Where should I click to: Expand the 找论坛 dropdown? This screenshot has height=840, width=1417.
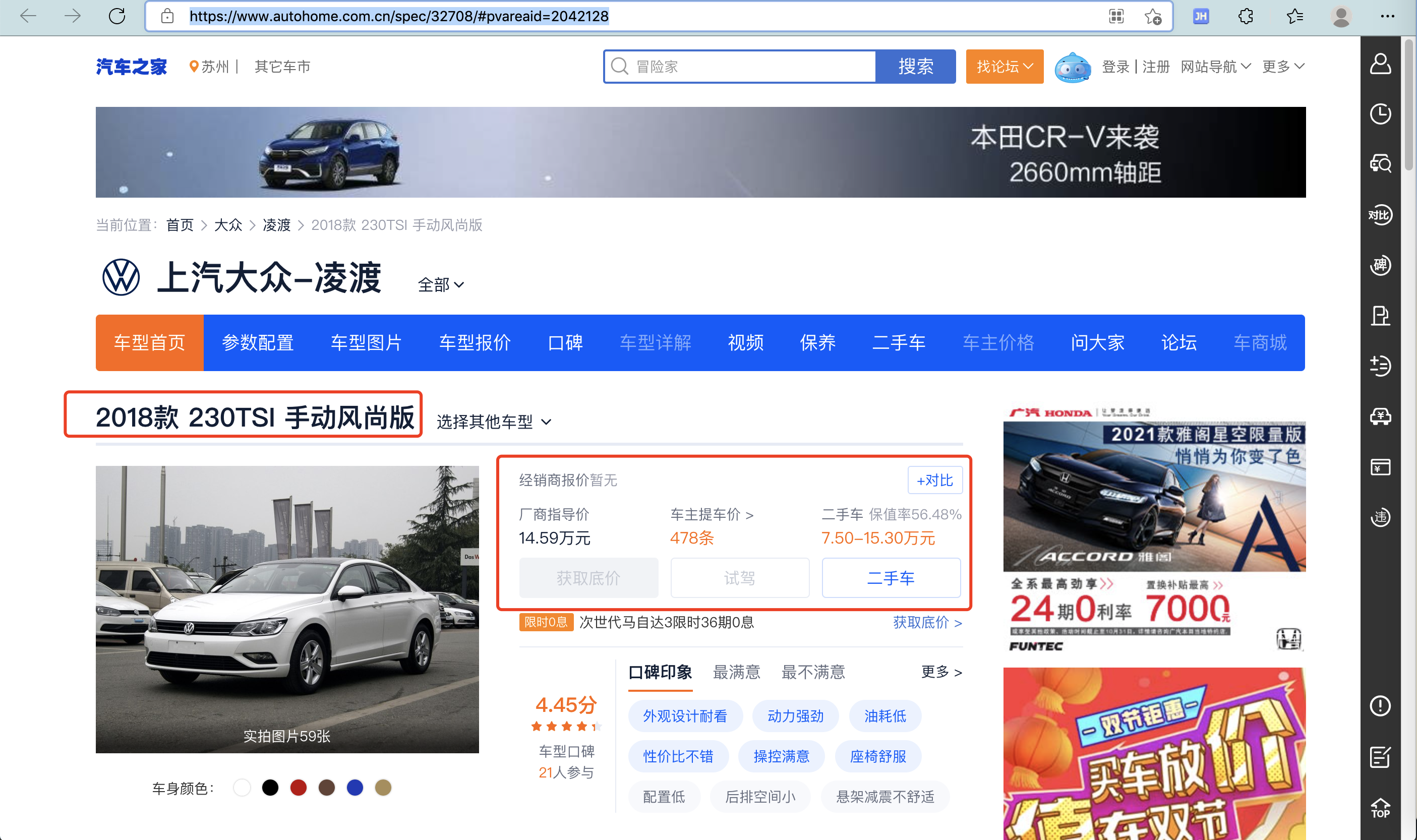[x=1005, y=66]
